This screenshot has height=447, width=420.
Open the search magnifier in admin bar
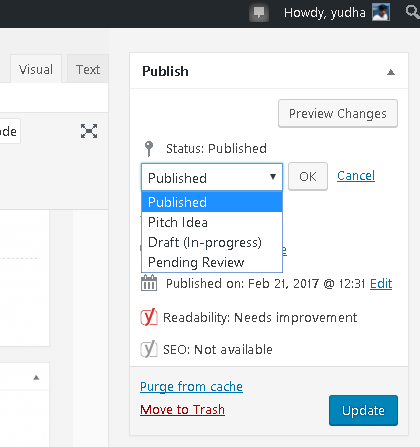pyautogui.click(x=413, y=12)
